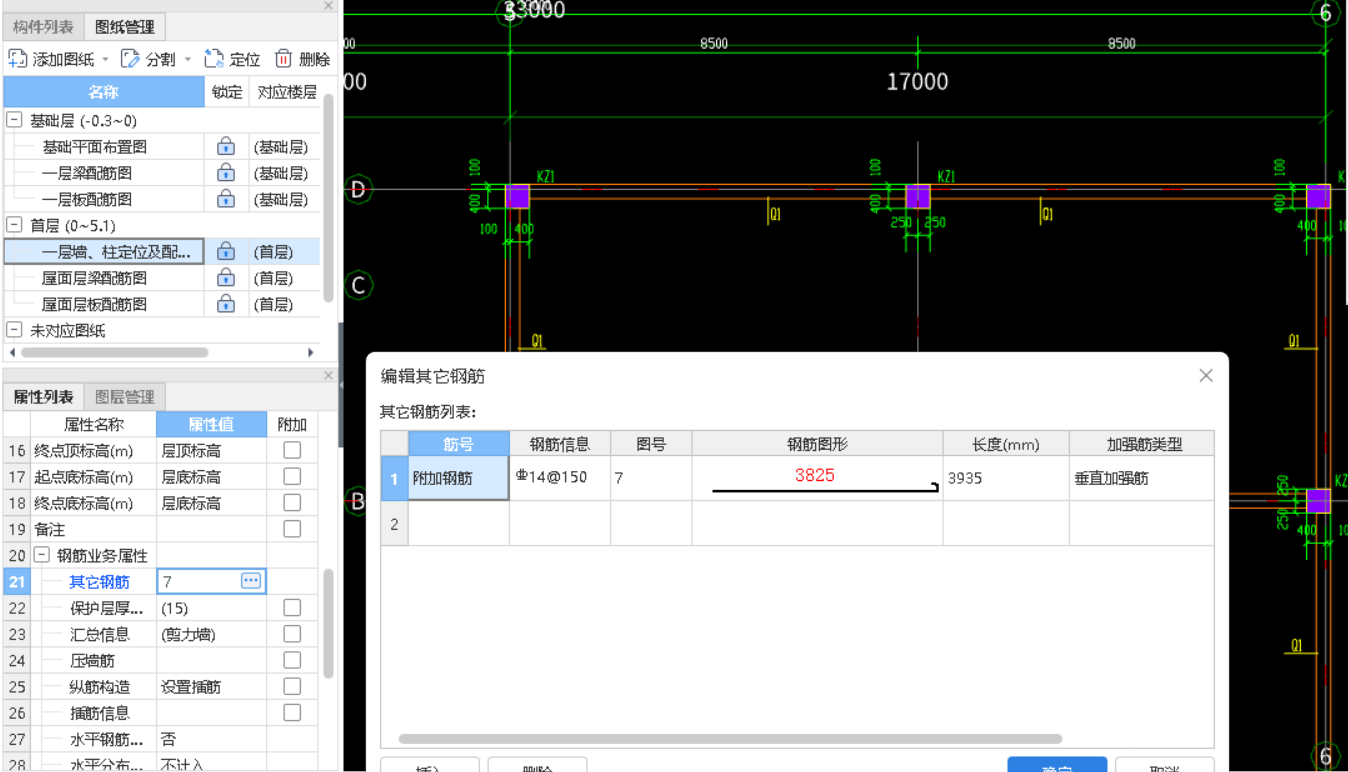Check 附加 box for 备注
The height and width of the screenshot is (772, 1348).
[292, 528]
